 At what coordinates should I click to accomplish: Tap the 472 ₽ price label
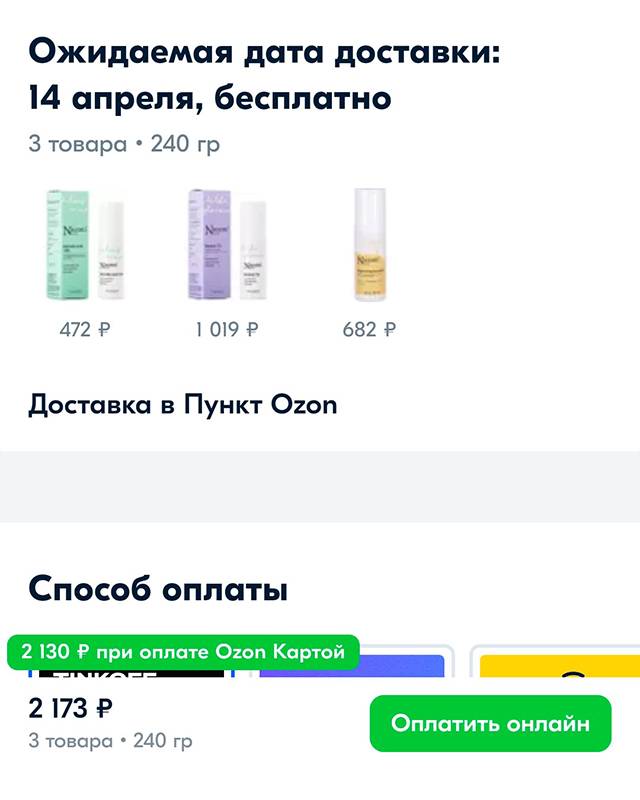(85, 330)
